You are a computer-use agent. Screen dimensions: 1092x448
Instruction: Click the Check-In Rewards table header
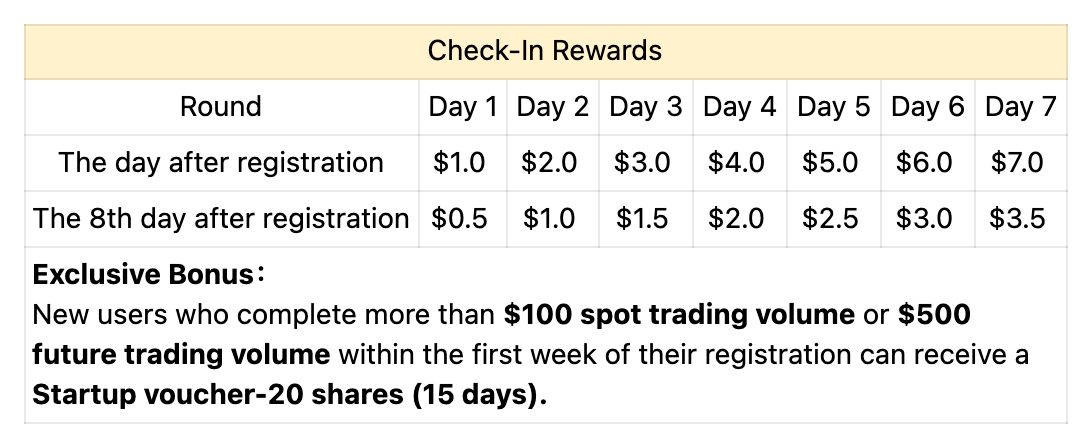click(545, 50)
